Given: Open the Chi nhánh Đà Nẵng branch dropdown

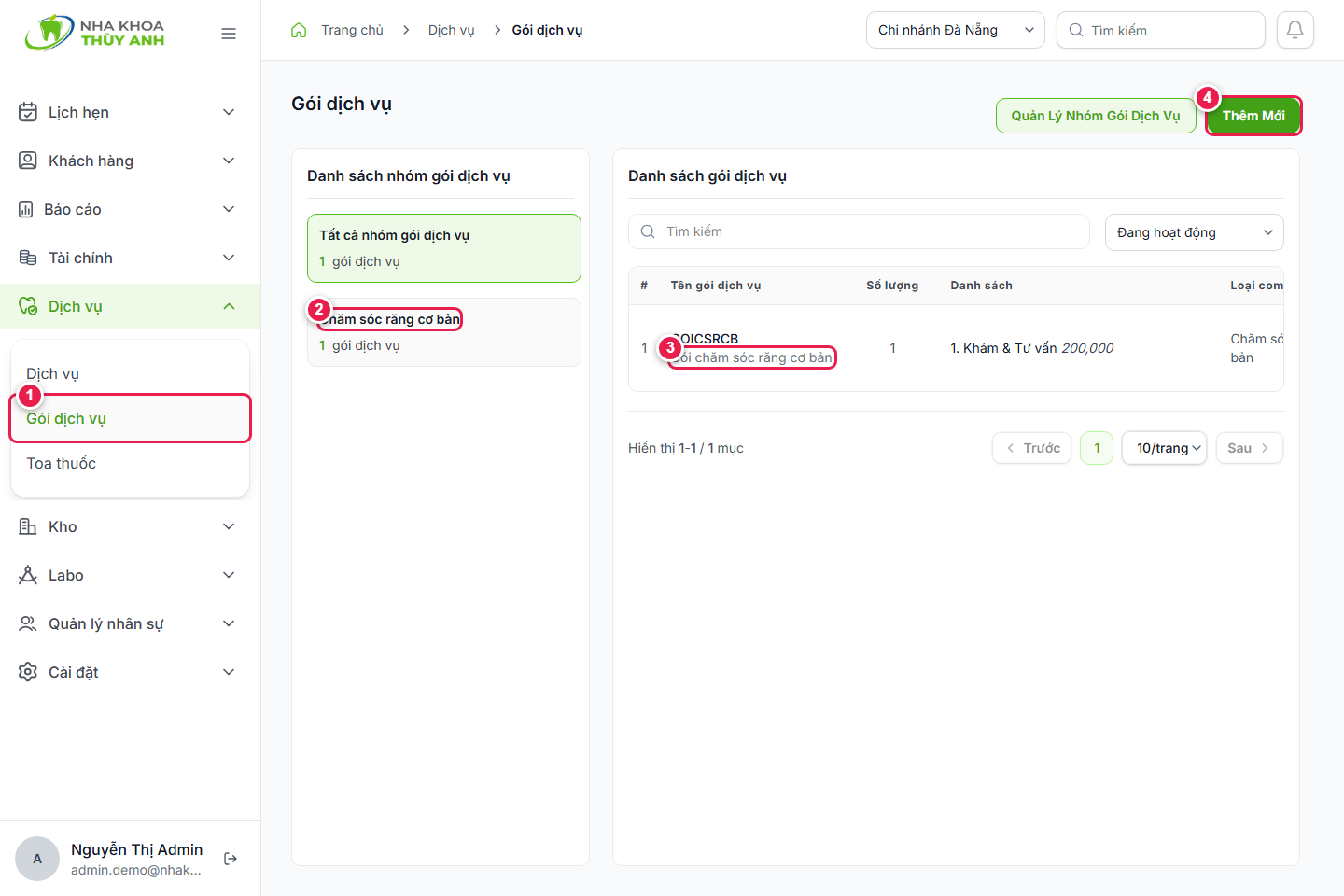Looking at the screenshot, I should pos(956,30).
